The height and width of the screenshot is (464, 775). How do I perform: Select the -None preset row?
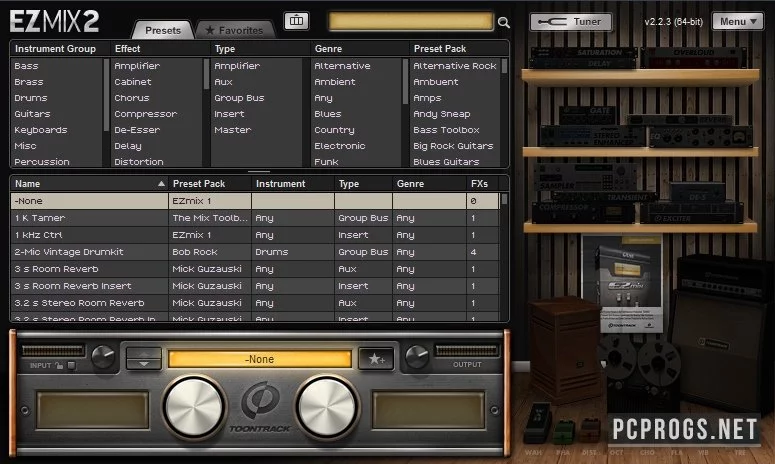point(255,201)
